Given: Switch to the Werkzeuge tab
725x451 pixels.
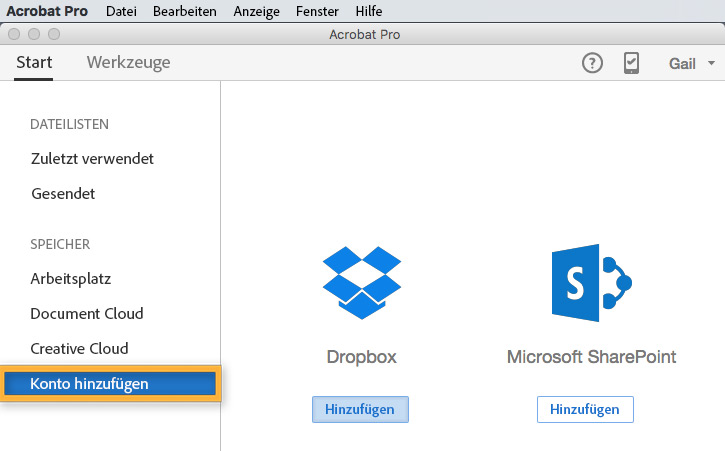Looking at the screenshot, I should [129, 62].
